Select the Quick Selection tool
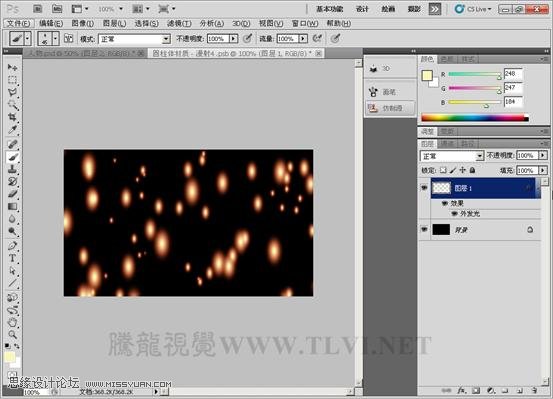 coord(12,105)
